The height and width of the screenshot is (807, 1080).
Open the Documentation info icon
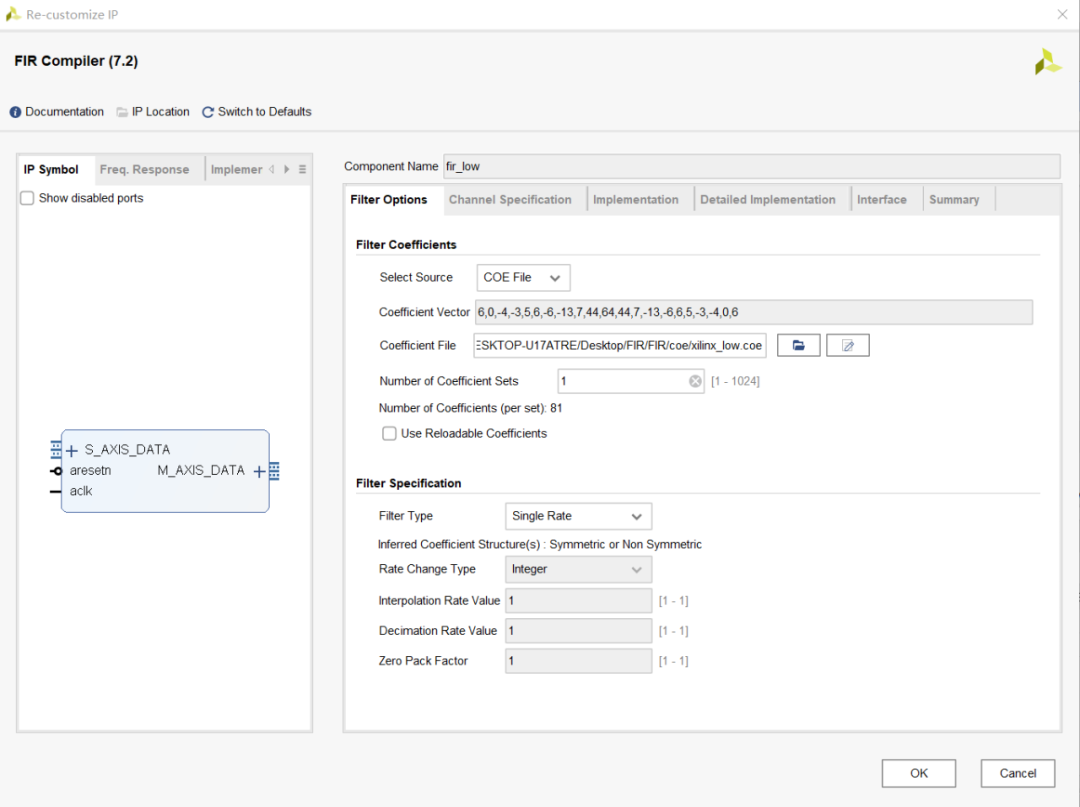coord(15,112)
